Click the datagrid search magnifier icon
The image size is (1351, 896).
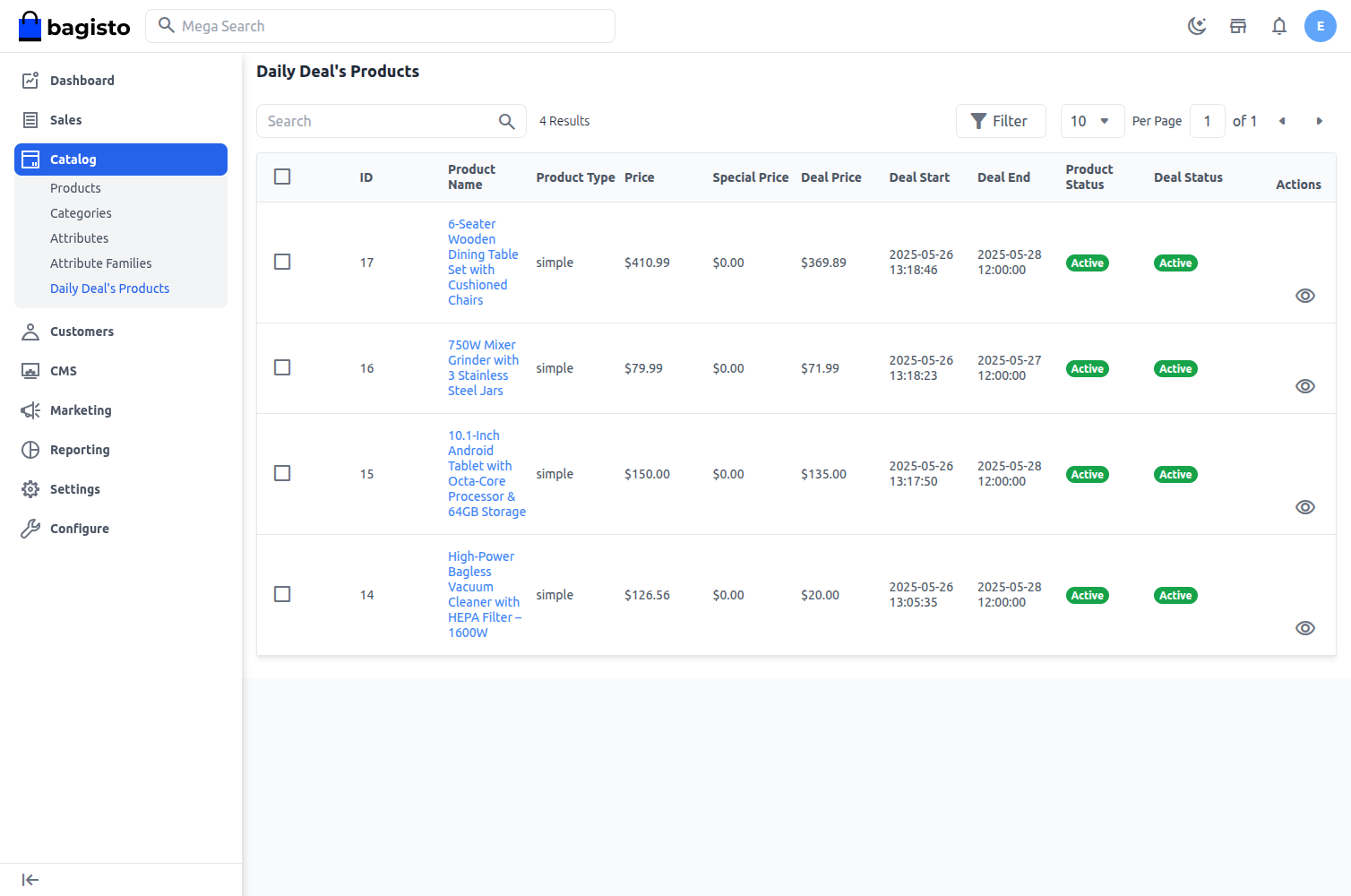[x=507, y=121]
